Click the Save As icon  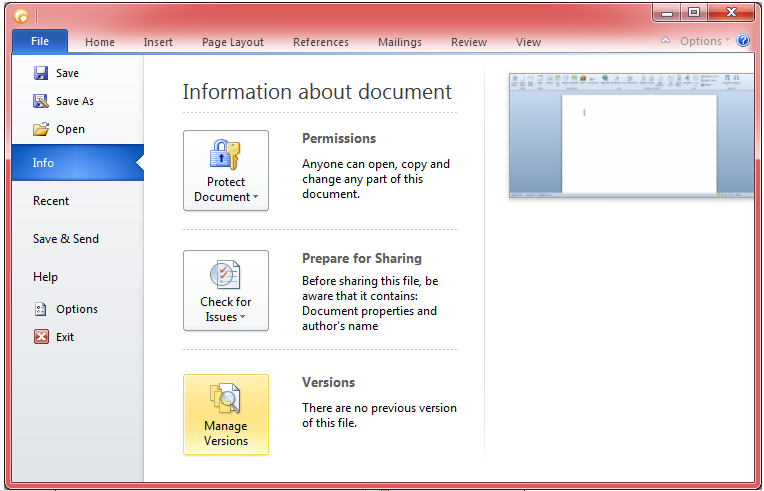[41, 101]
